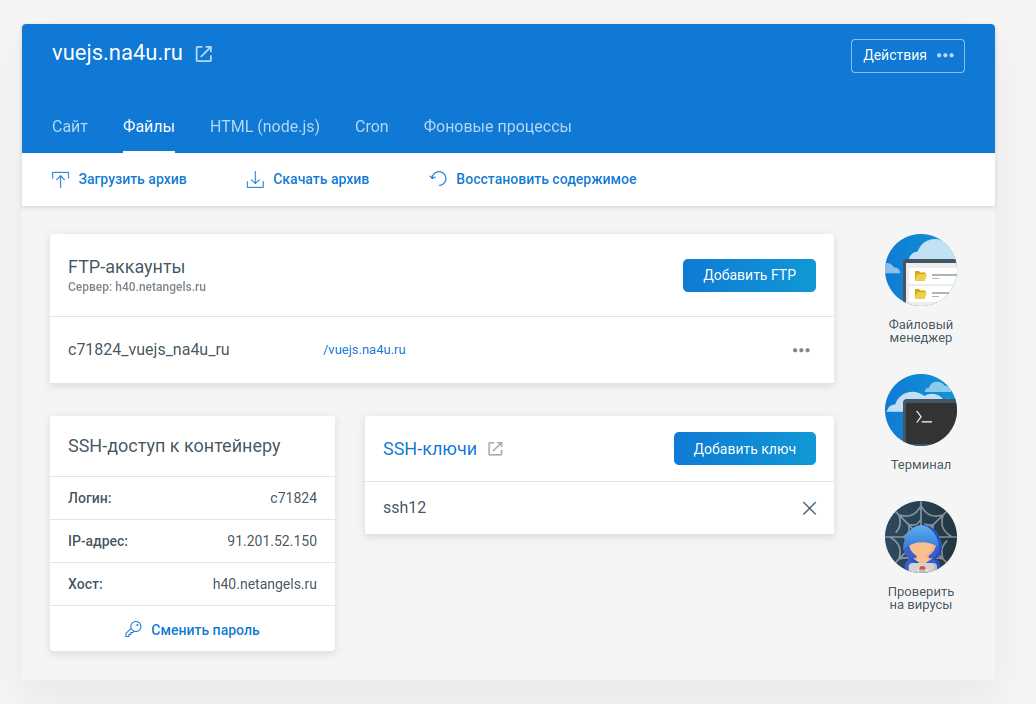This screenshot has width=1036, height=704.
Task: Open the Действия actions dropdown
Action: [907, 55]
